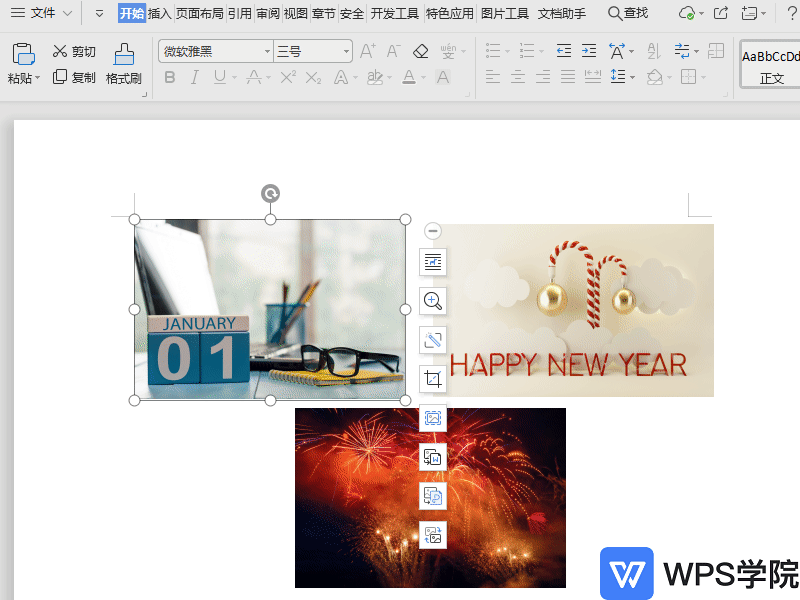Click the text highlight color icon
This screenshot has height=600, width=800.
[375, 78]
